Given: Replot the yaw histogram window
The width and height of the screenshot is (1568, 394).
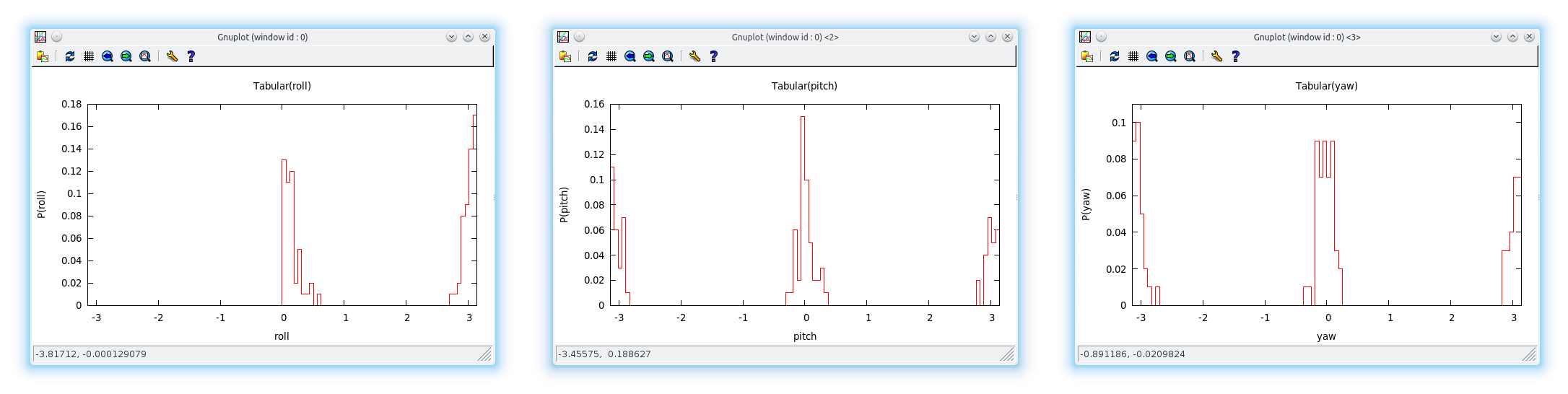Looking at the screenshot, I should click(1115, 56).
